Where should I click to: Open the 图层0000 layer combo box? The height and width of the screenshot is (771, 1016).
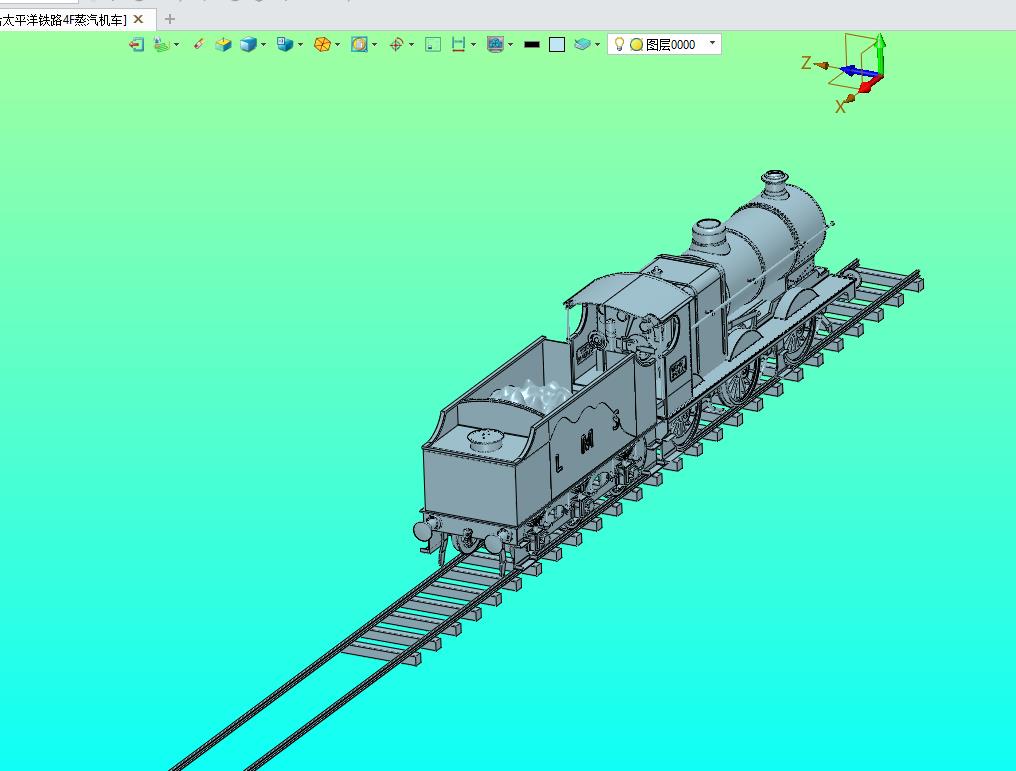point(664,44)
